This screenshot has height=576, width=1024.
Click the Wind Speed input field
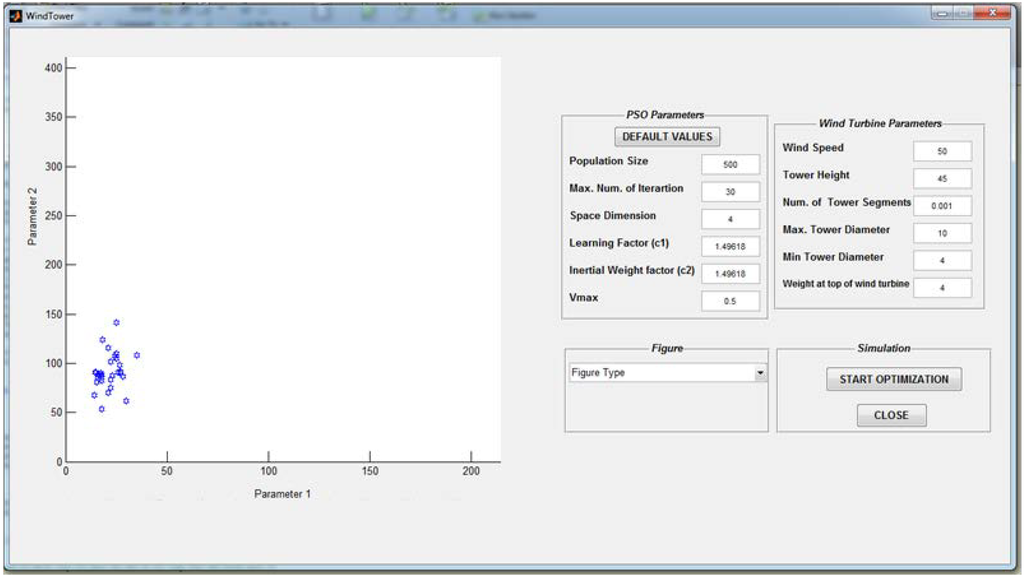click(x=942, y=151)
